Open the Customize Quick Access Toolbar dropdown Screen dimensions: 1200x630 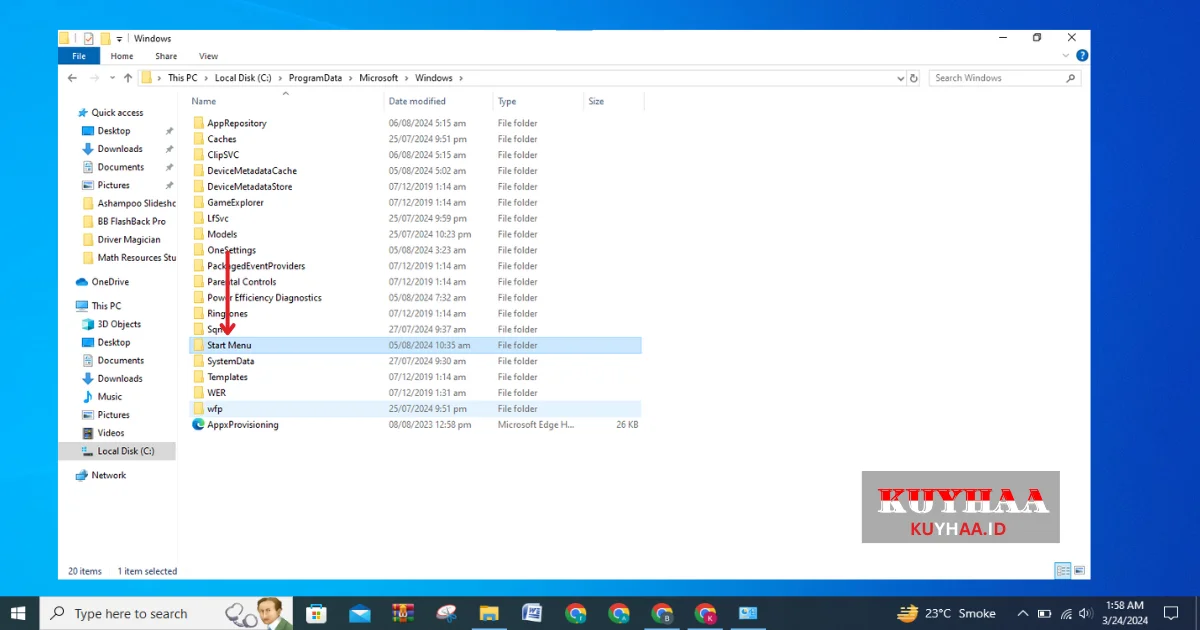pos(119,39)
